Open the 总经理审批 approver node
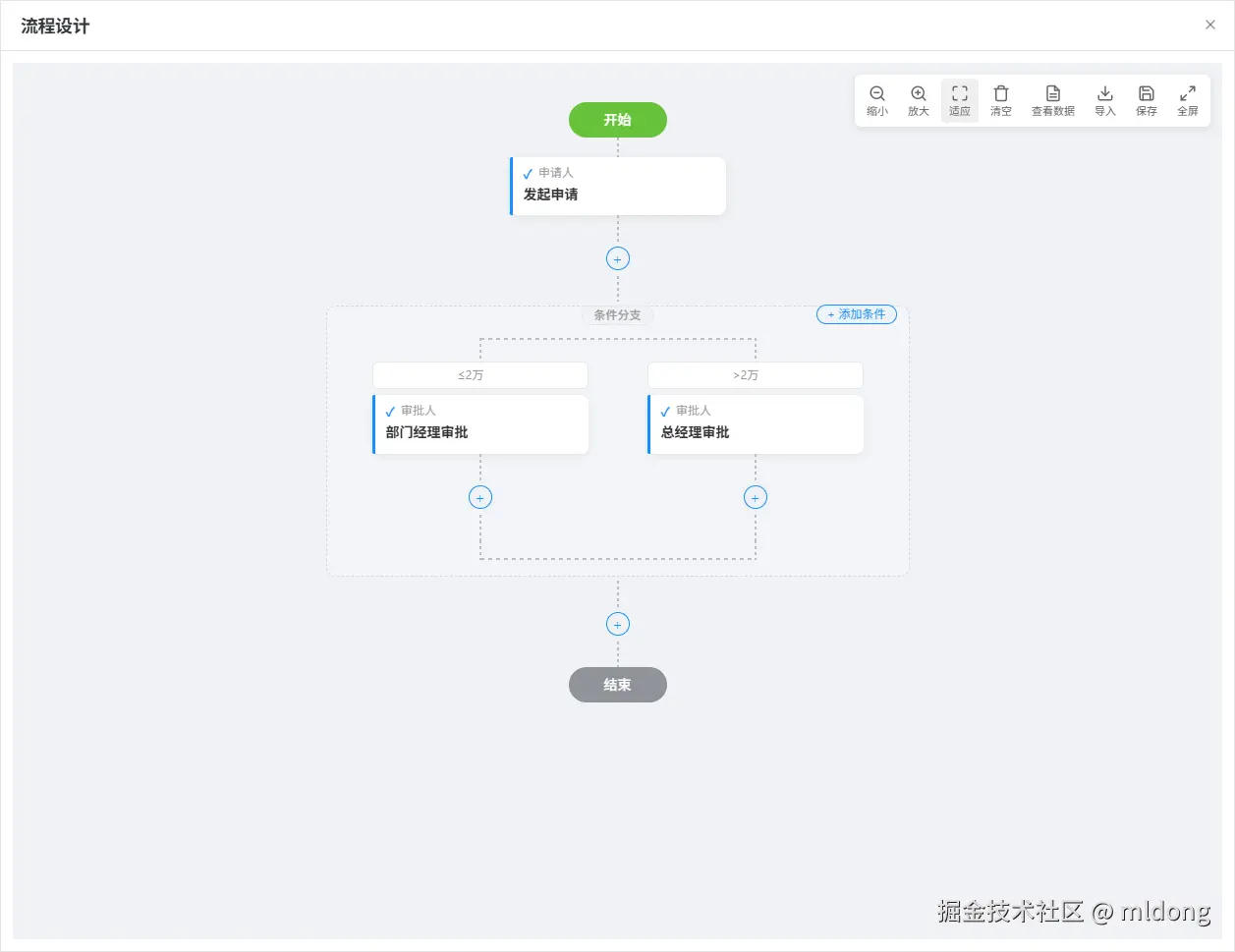Image resolution: width=1235 pixels, height=952 pixels. pos(756,424)
